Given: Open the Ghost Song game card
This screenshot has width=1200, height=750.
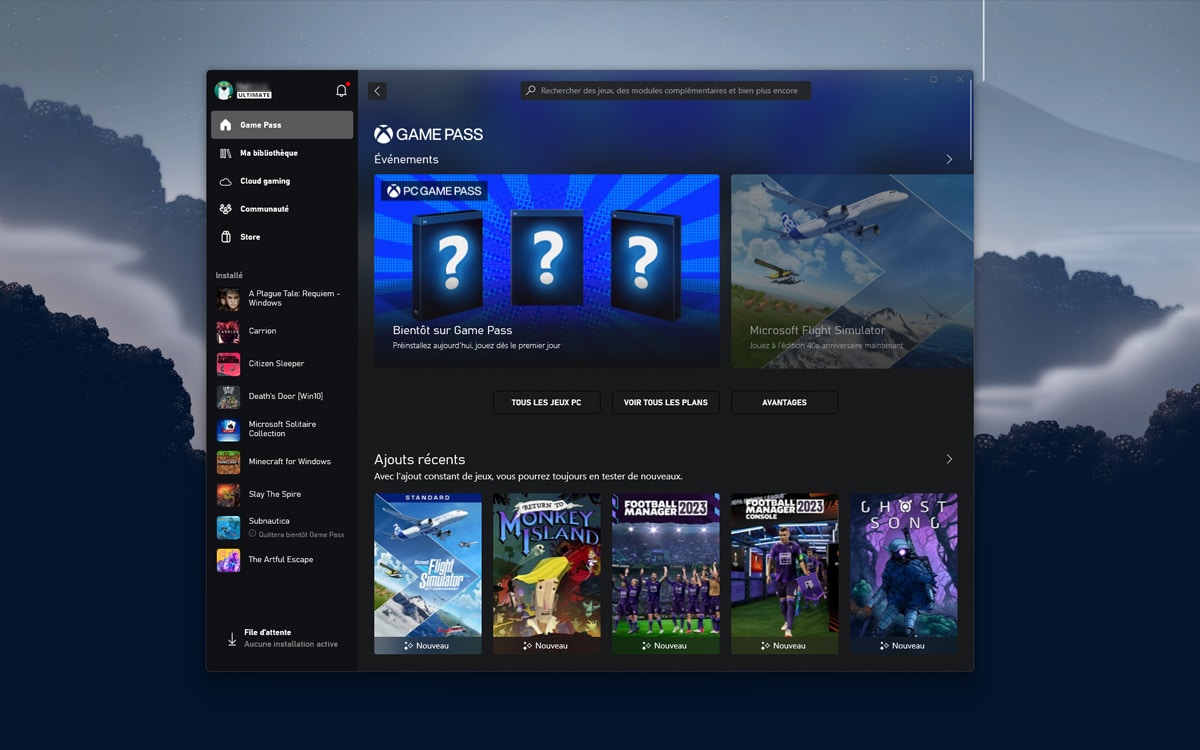Looking at the screenshot, I should click(904, 573).
